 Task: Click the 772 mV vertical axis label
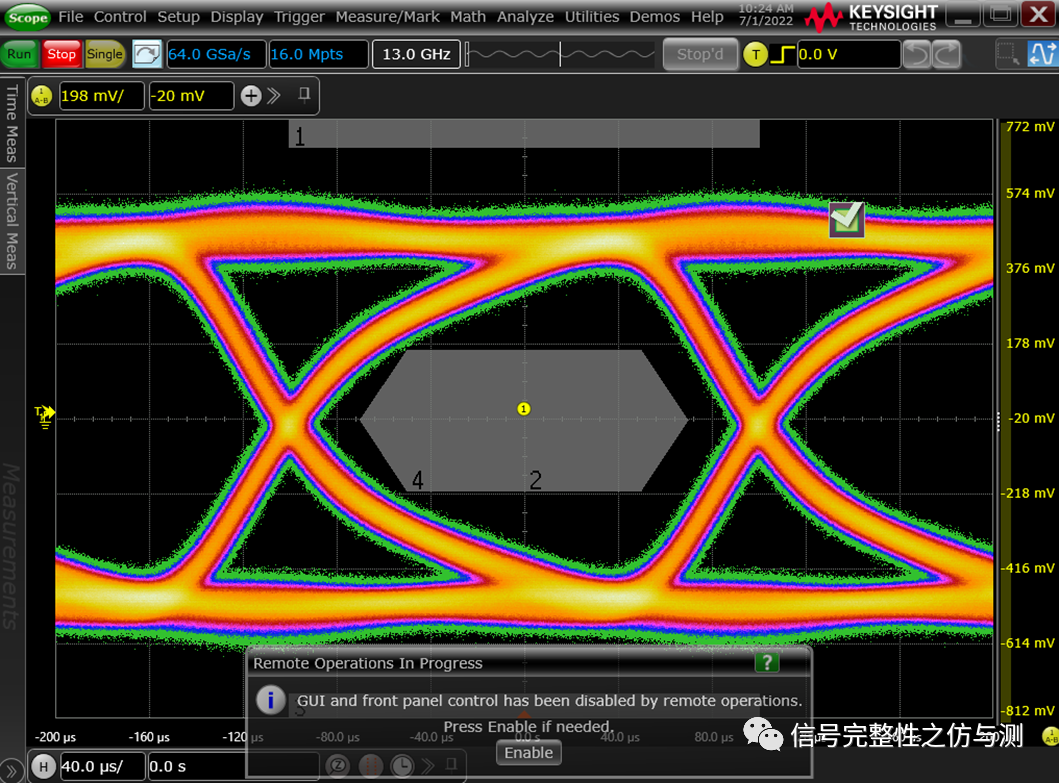(1029, 126)
